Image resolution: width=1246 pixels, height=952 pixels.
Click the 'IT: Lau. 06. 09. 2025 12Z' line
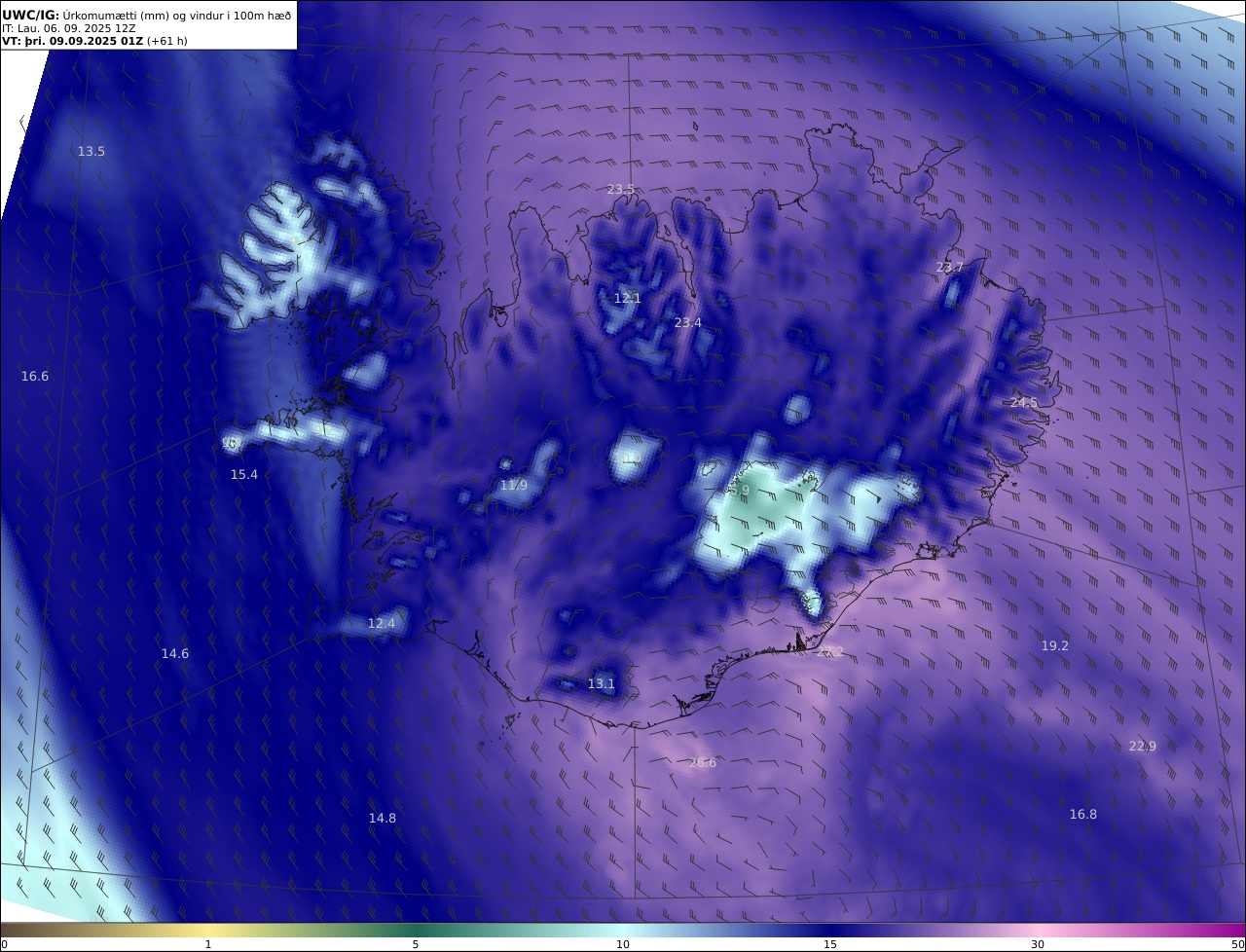pyautogui.click(x=70, y=29)
